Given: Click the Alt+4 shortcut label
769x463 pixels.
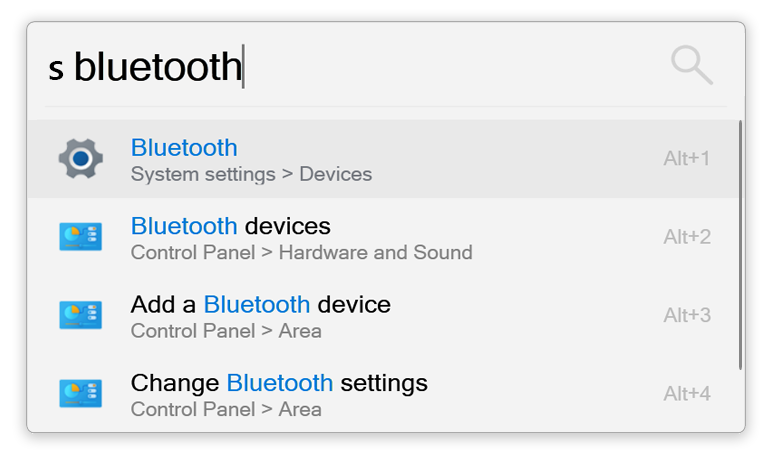Looking at the screenshot, I should [686, 393].
